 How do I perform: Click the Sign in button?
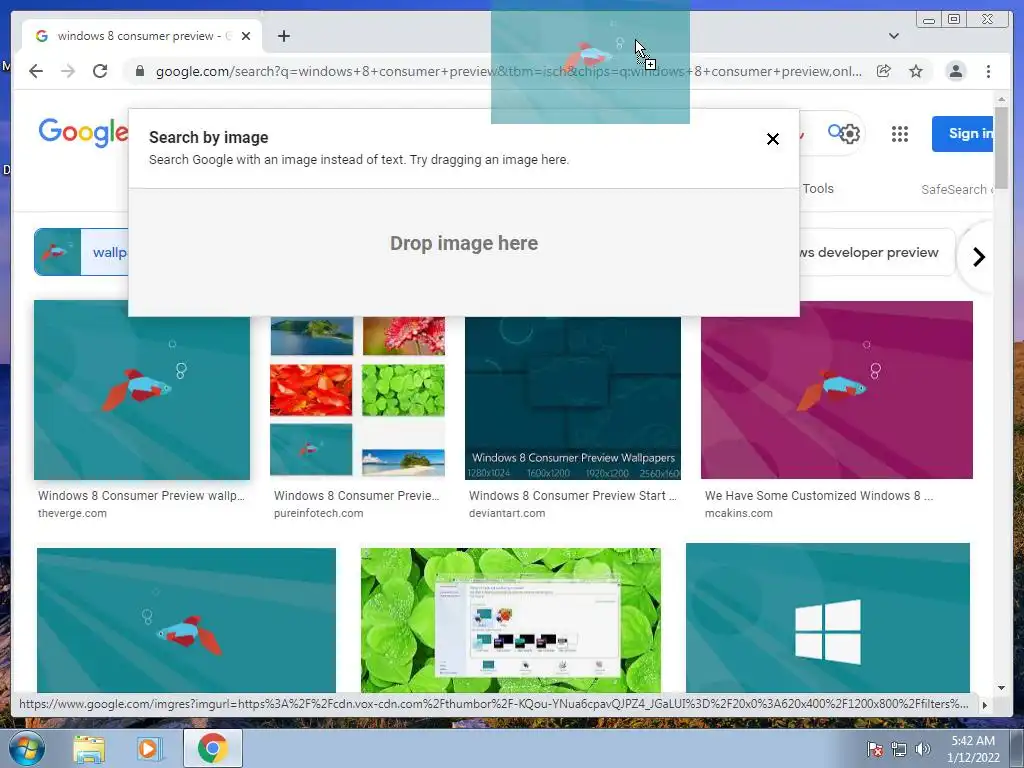click(x=963, y=134)
